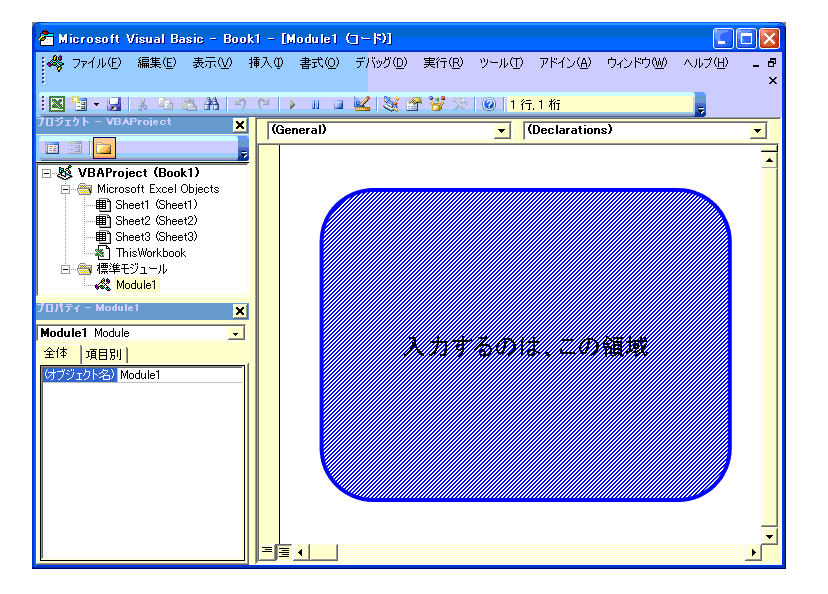Switch to procedure view at editor bottom-left
828x594 pixels.
click(267, 551)
